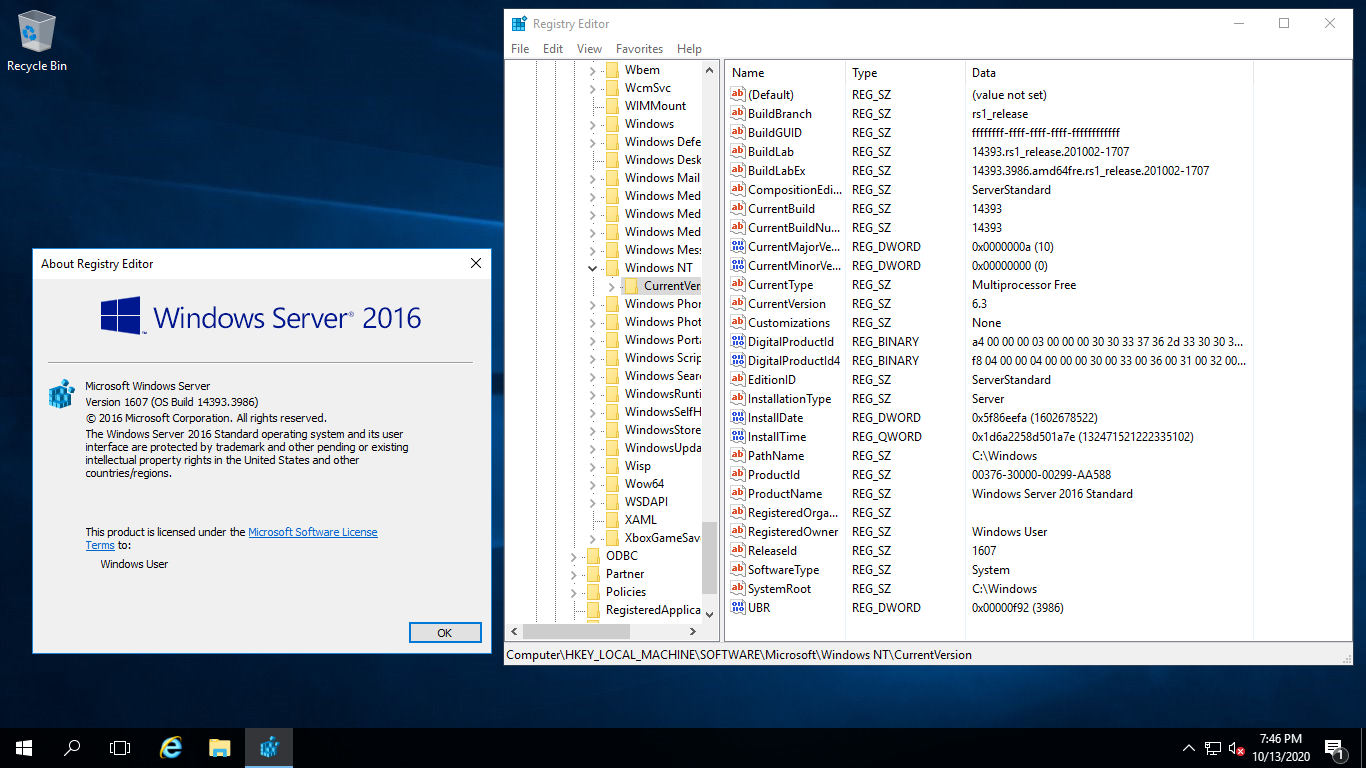
Task: Select the Windows NT key
Action: [658, 268]
